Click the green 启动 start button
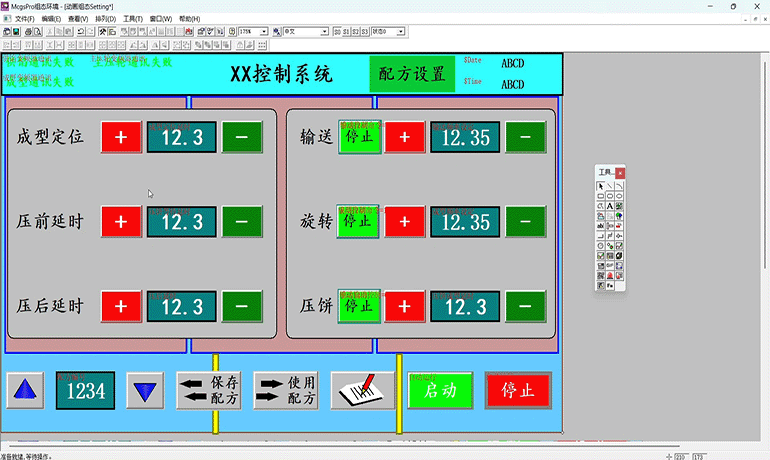Viewport: 770px width, 460px height. [440, 389]
